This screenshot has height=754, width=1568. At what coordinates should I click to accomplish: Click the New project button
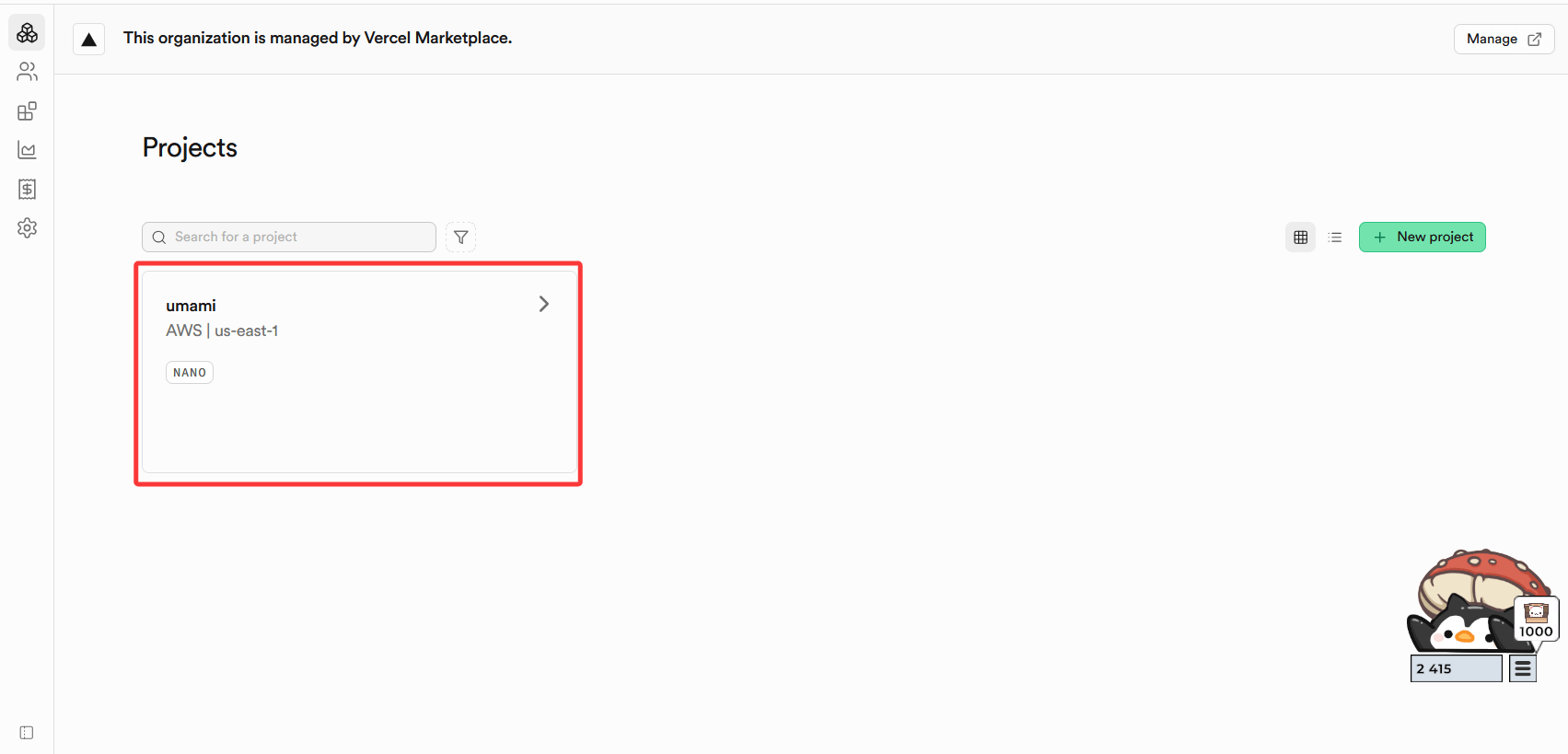tap(1422, 238)
